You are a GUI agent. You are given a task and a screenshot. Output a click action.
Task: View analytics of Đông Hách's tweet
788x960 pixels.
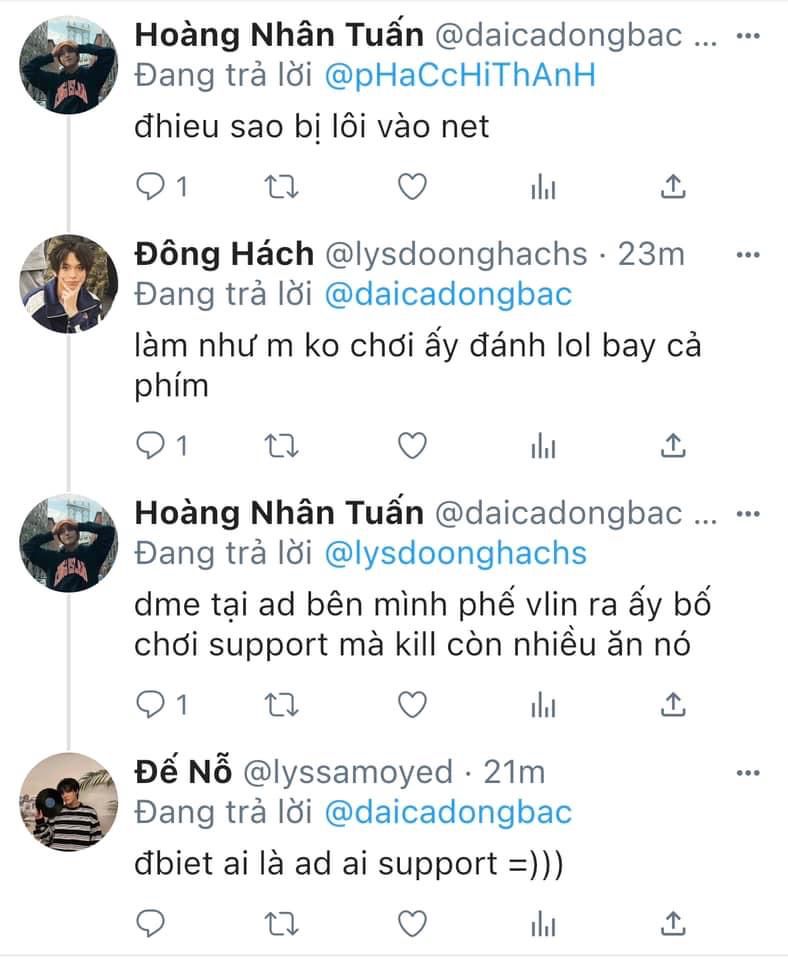click(x=543, y=446)
